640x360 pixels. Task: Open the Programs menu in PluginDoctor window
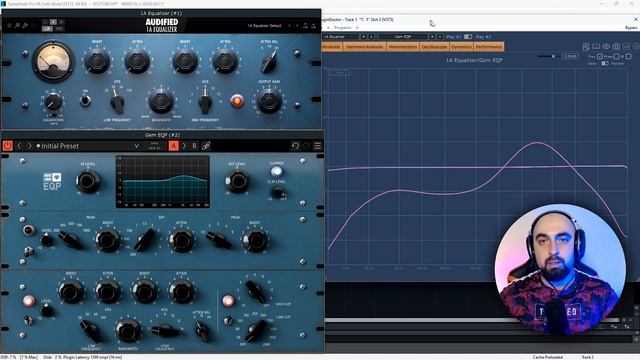click(343, 27)
